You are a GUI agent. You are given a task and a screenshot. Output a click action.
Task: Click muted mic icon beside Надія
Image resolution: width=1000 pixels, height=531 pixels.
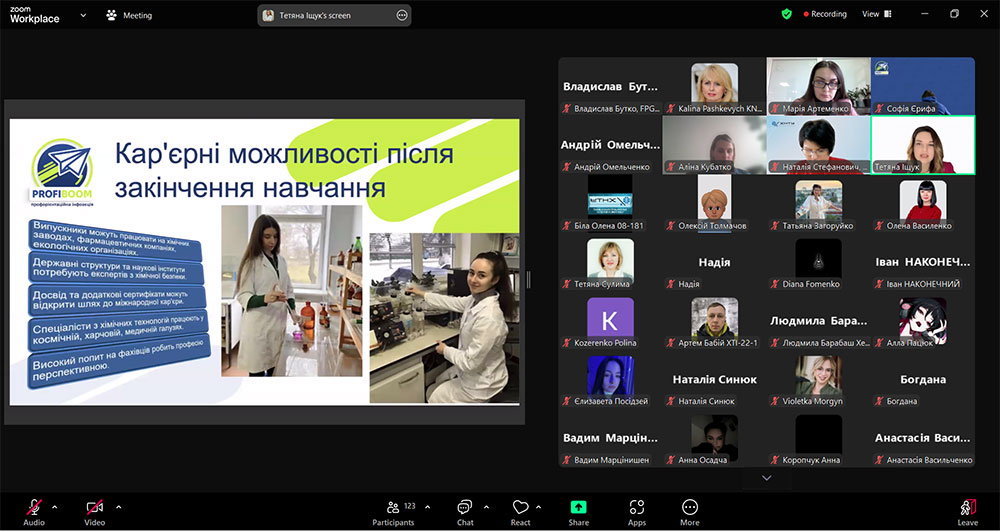(670, 284)
